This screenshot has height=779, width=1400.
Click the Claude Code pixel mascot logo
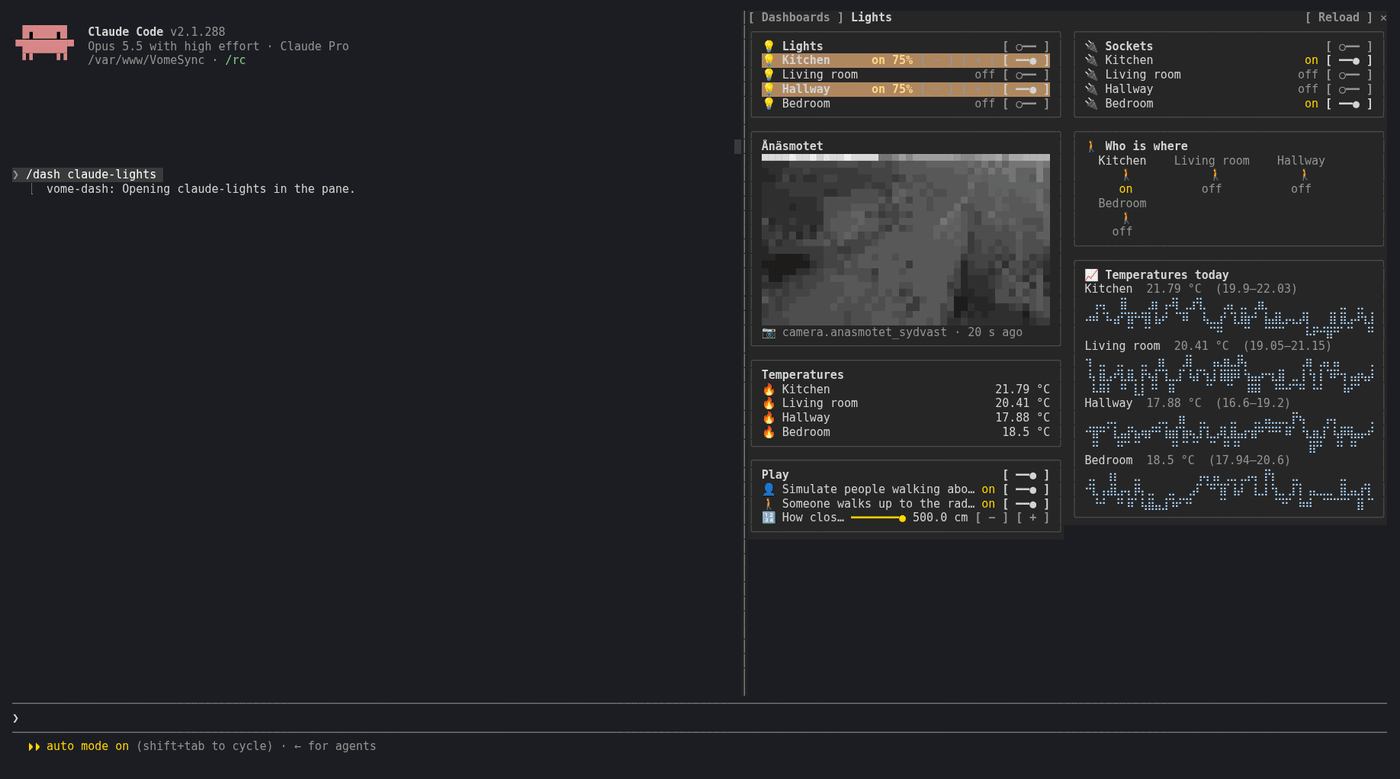point(45,43)
